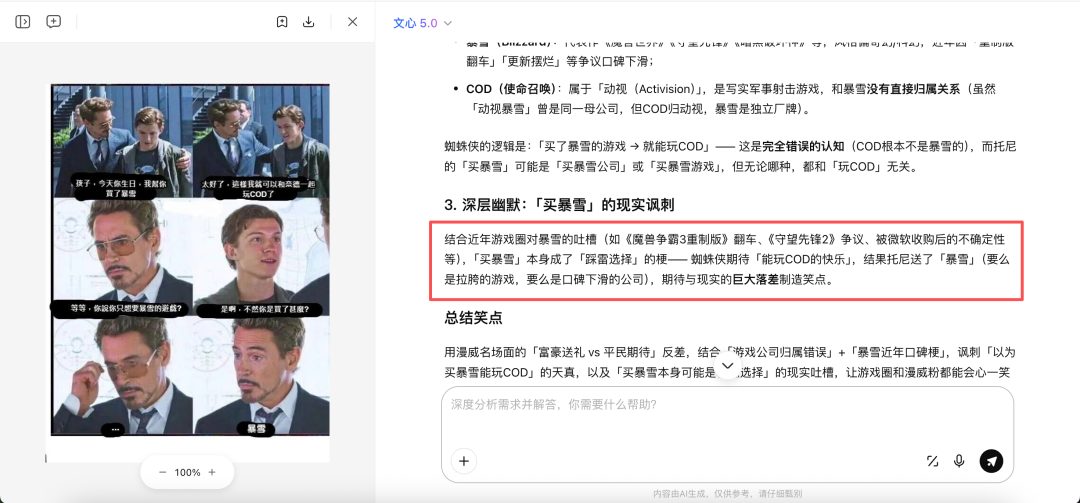Click the bookmark save icon
The image size is (1080, 503).
tap(282, 22)
